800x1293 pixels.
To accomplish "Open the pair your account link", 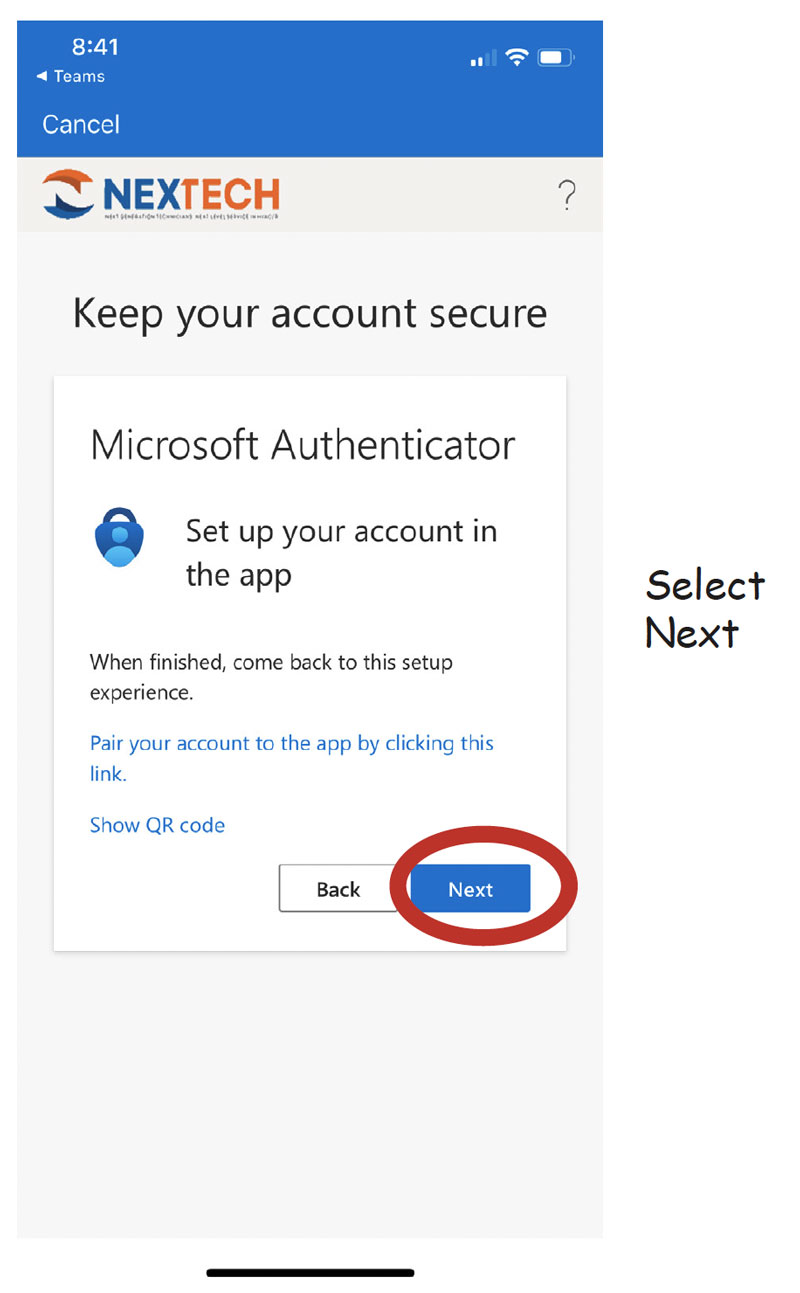I will click(x=292, y=758).
